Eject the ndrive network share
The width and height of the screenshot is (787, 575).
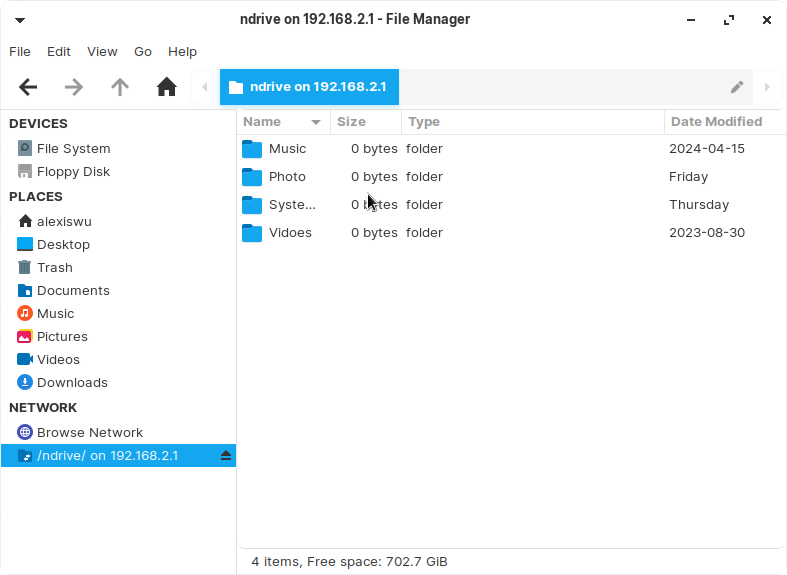point(226,456)
